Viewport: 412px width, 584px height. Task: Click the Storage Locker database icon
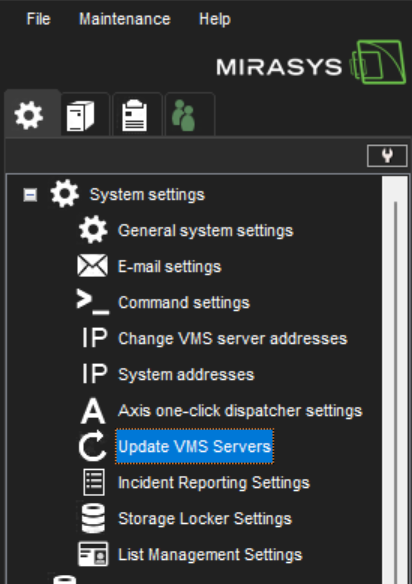click(93, 518)
